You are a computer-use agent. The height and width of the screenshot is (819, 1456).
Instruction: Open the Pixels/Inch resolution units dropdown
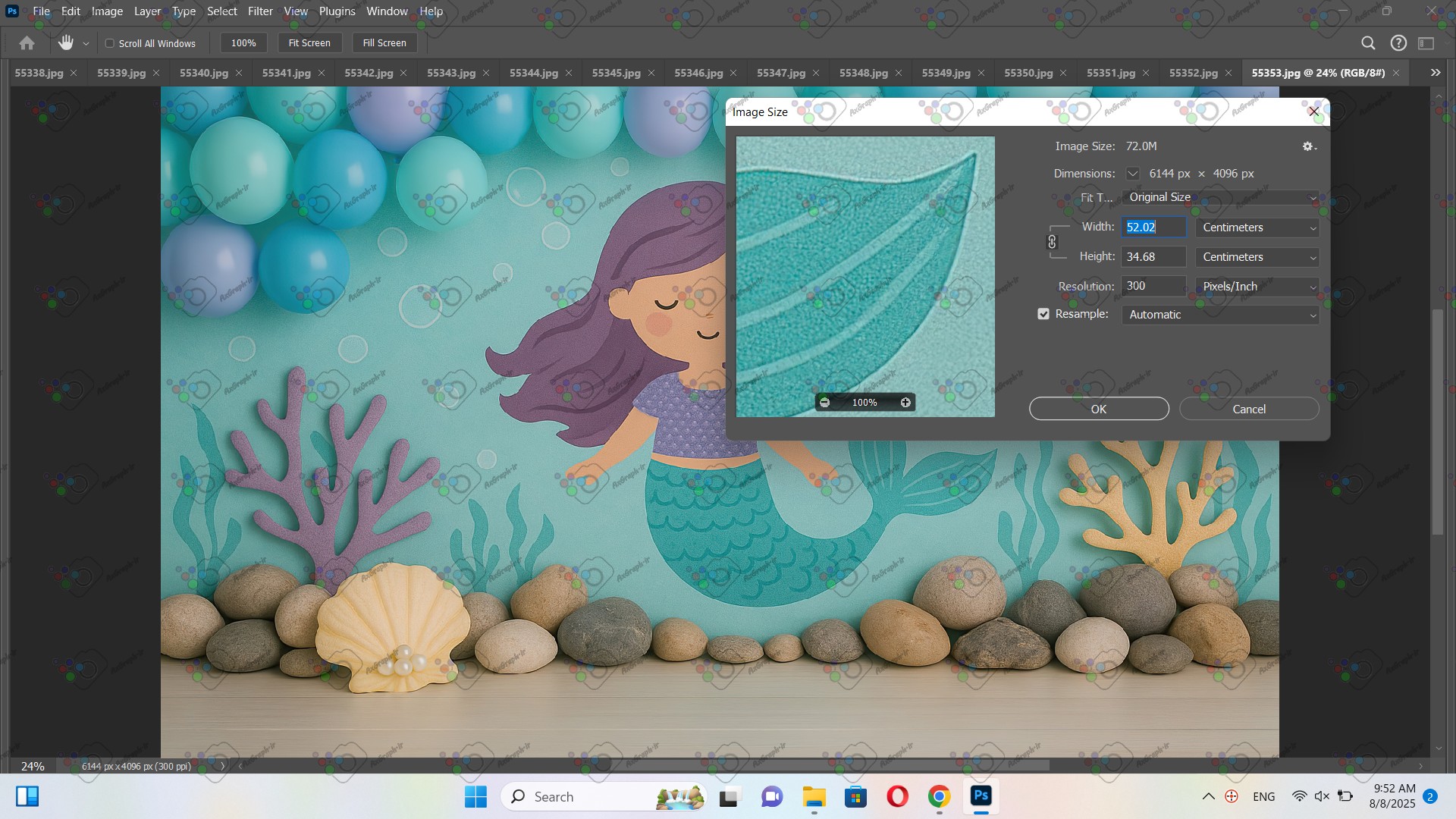tap(1257, 287)
